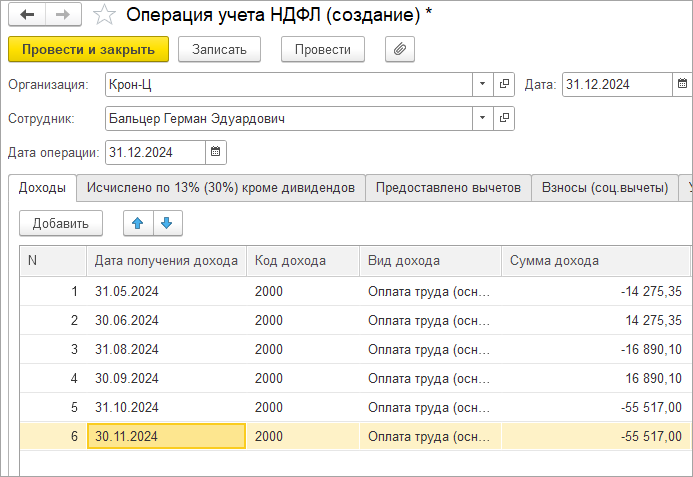Focus the Сотрудник field
Viewport: 693px width, 477px height.
[289, 118]
